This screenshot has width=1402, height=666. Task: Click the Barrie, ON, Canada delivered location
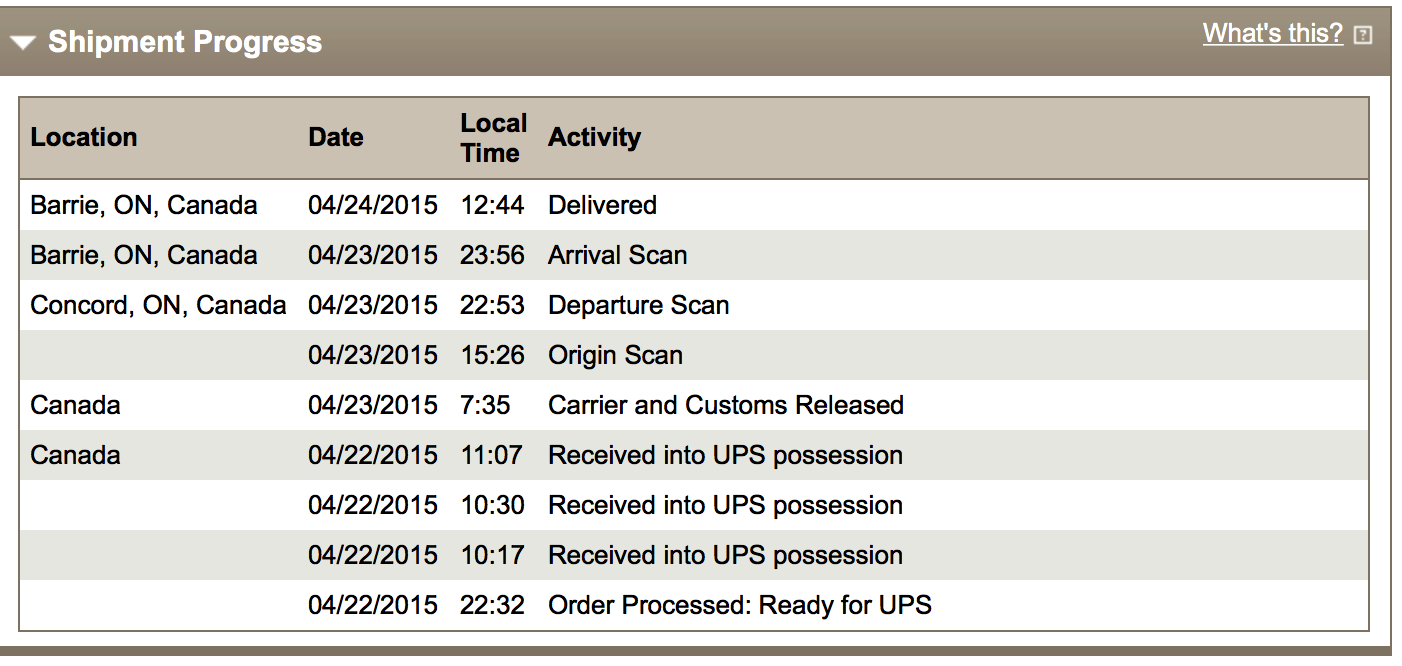[144, 205]
